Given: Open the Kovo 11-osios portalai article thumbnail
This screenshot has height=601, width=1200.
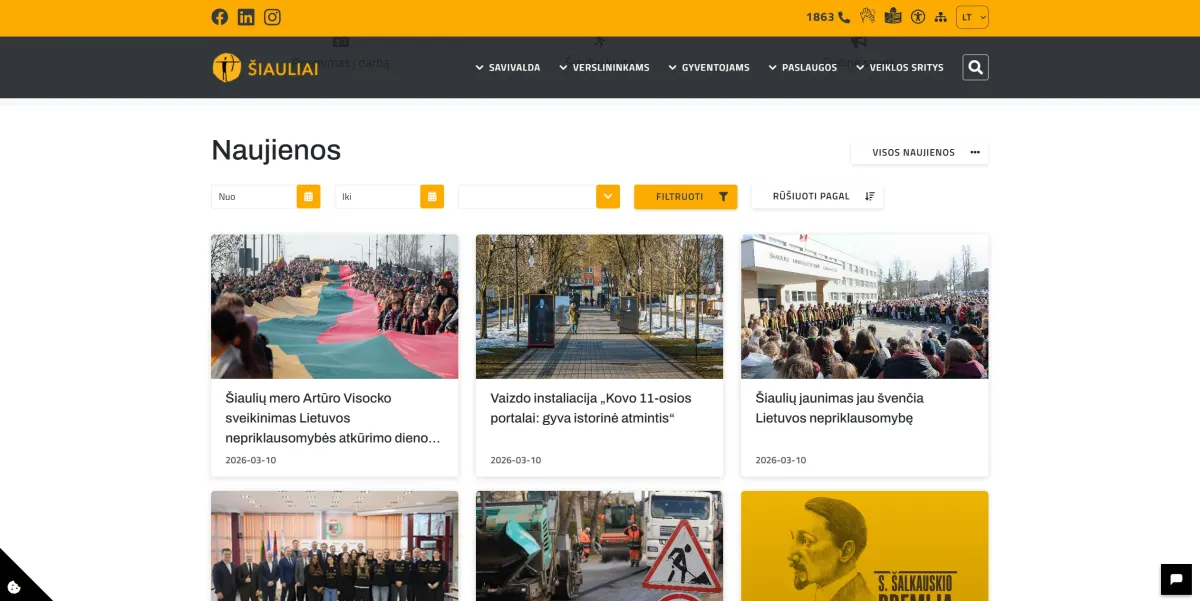Looking at the screenshot, I should point(599,306).
